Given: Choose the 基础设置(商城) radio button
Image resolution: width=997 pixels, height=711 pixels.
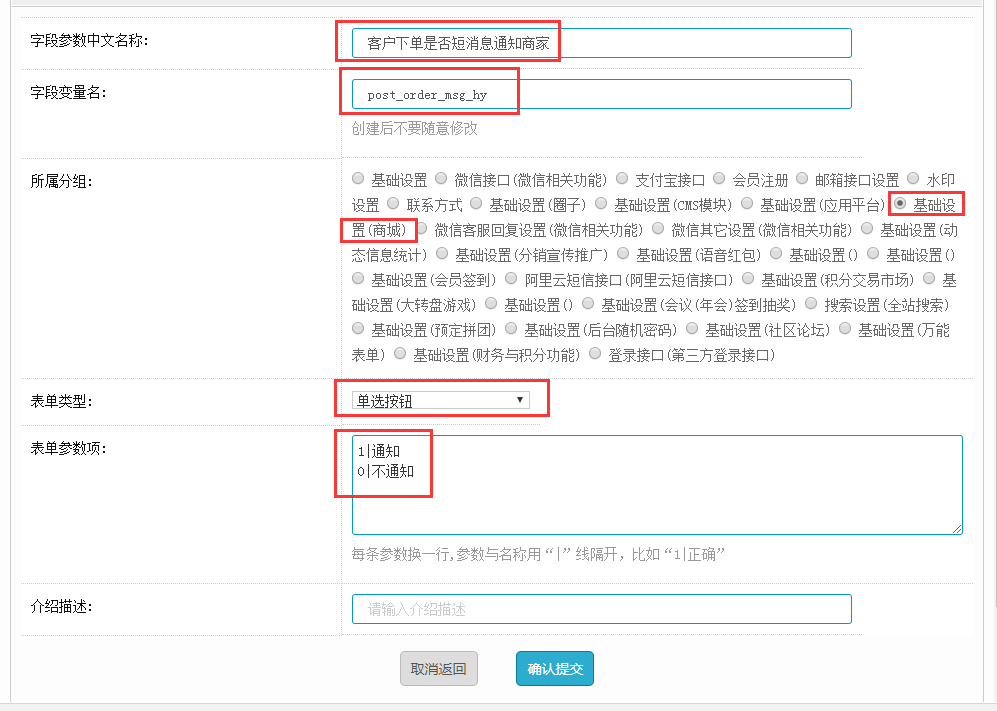Looking at the screenshot, I should (900, 204).
